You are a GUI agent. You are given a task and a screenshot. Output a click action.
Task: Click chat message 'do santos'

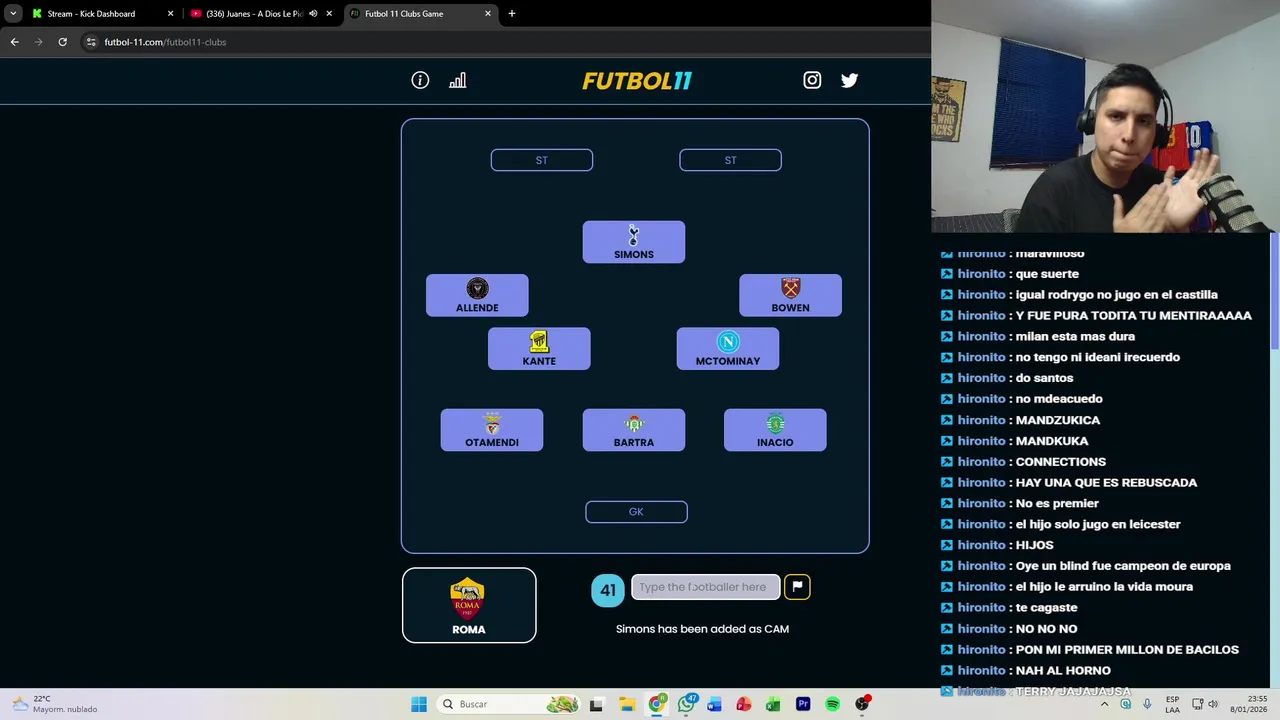1044,378
